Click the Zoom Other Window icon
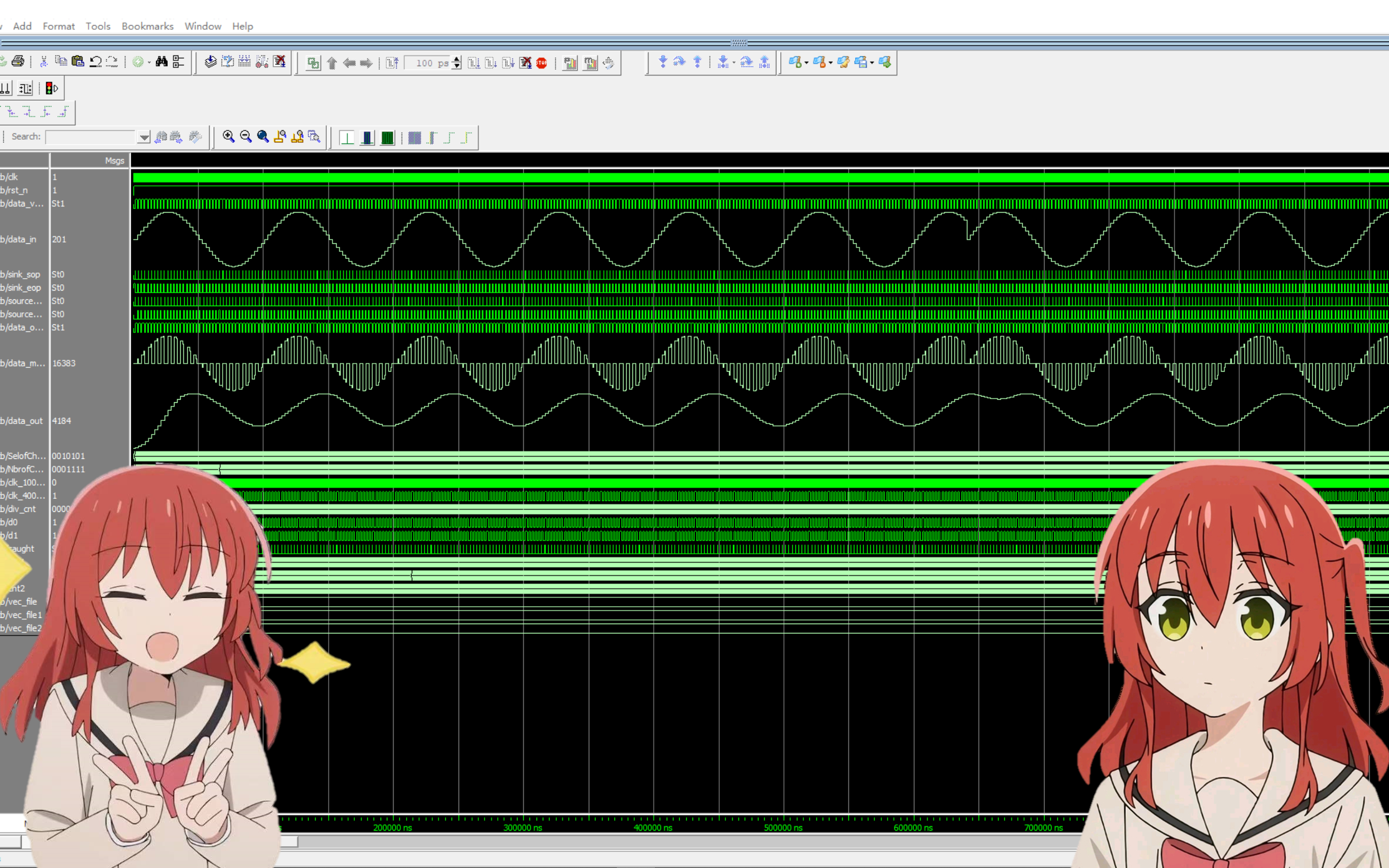This screenshot has height=868, width=1389. coord(314,137)
